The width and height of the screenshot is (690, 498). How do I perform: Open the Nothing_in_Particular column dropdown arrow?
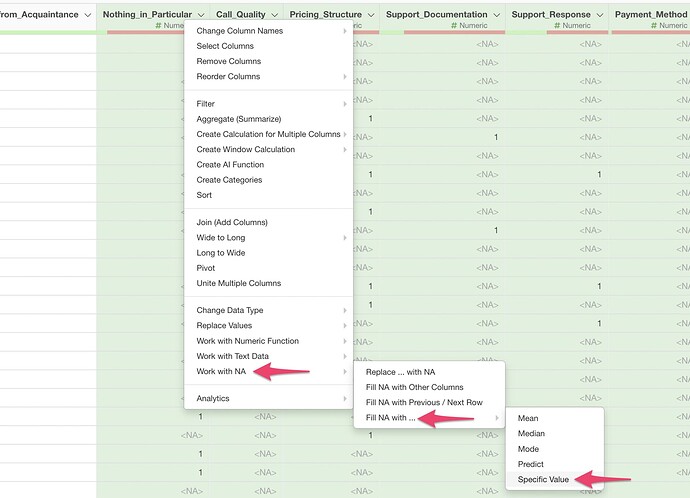coord(202,15)
